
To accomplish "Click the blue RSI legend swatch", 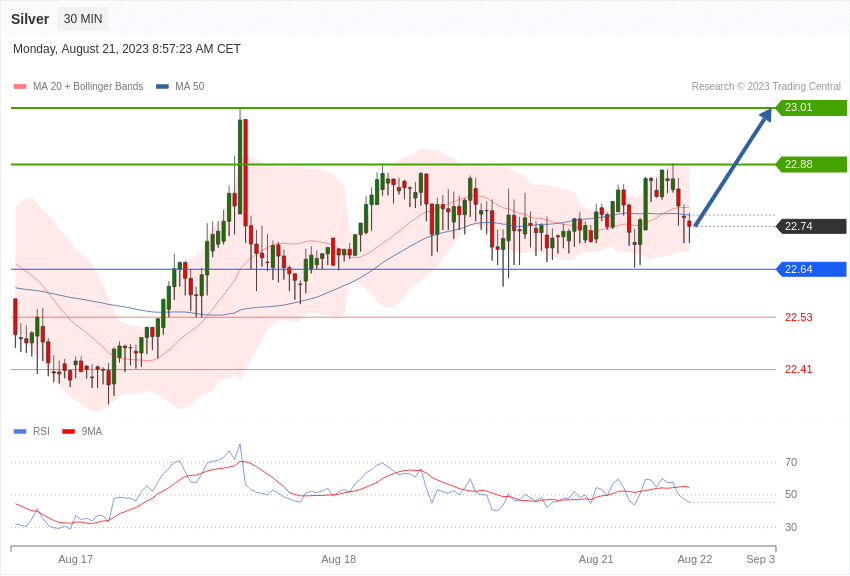I will pos(20,431).
